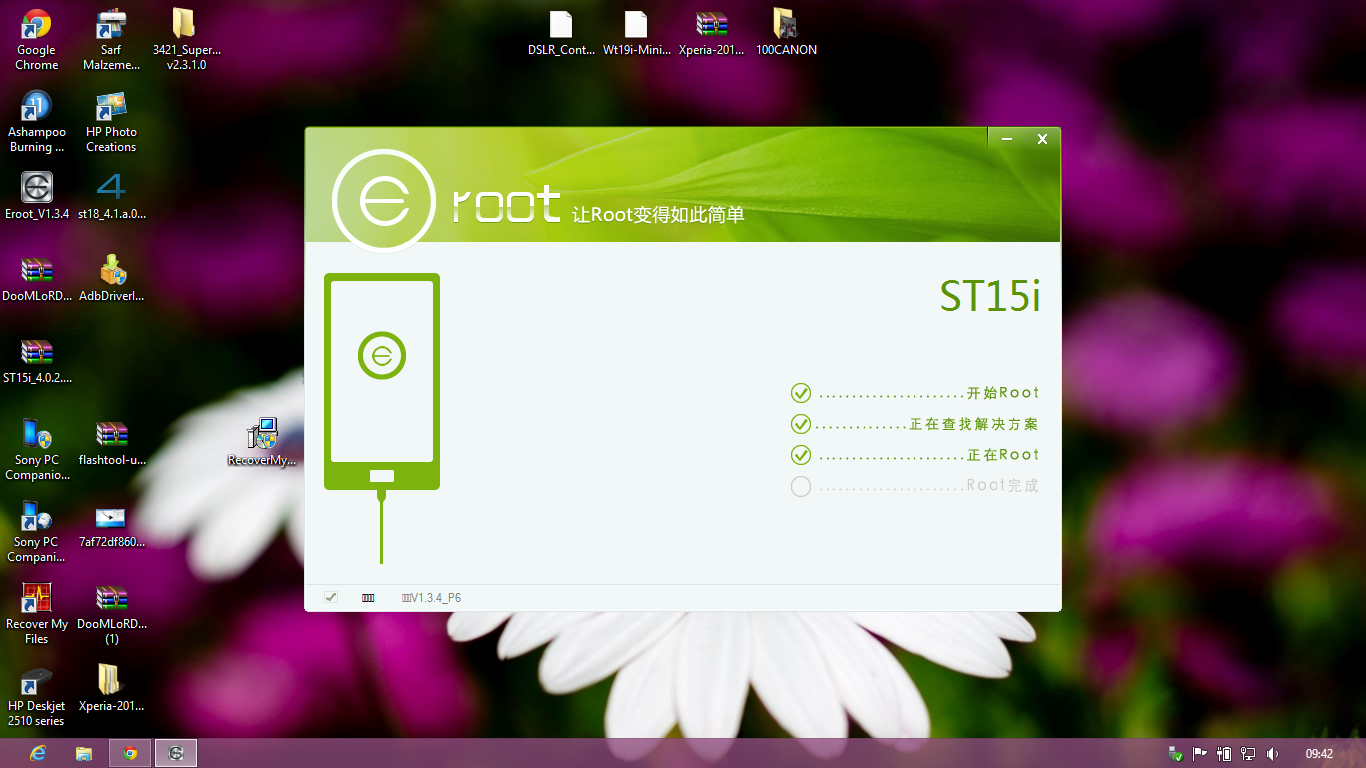Click the Eroot taskbar button
The width and height of the screenshot is (1366, 768).
176,753
